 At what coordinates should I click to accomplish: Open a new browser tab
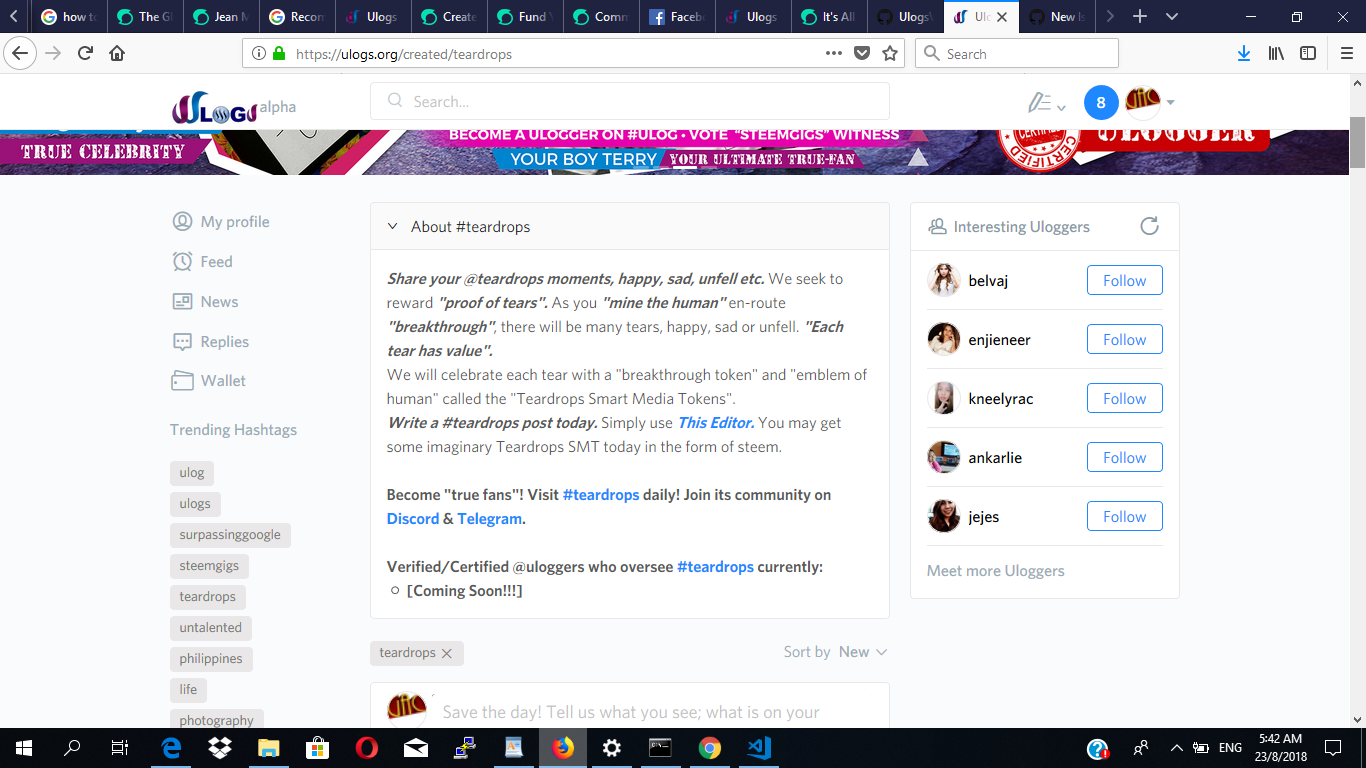pos(1140,17)
